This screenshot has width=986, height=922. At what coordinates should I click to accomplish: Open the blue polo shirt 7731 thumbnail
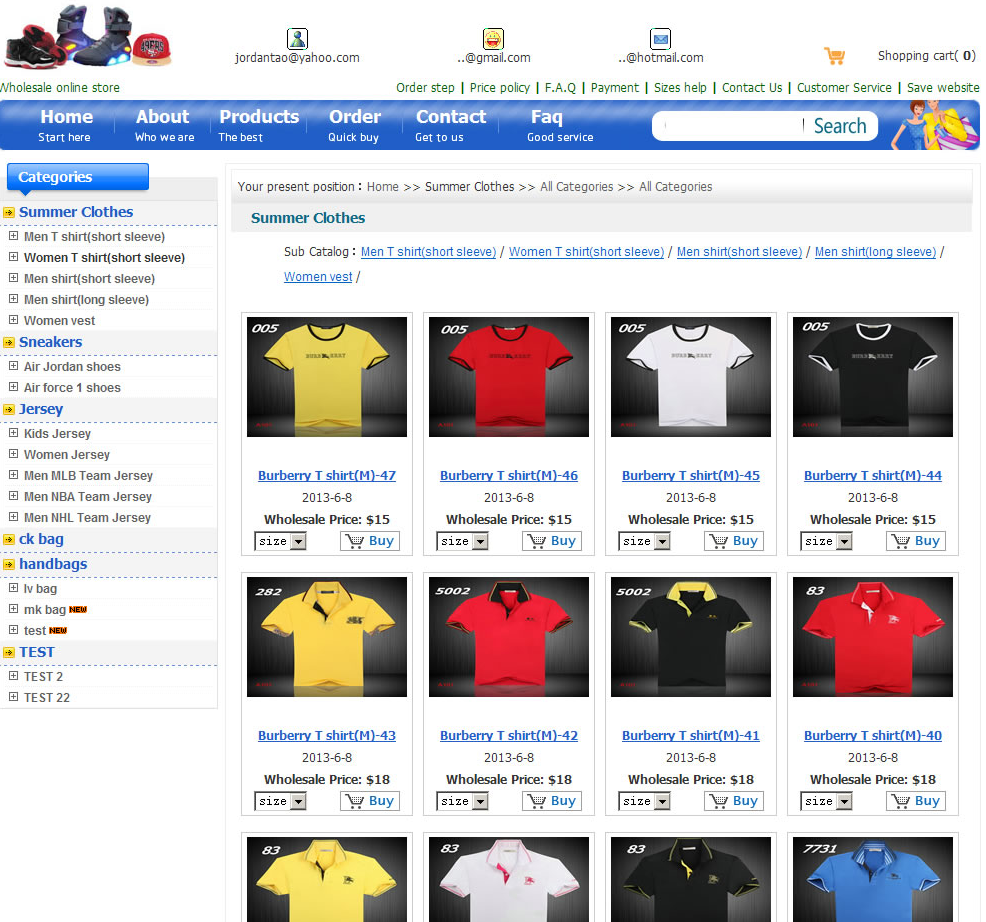[873, 879]
